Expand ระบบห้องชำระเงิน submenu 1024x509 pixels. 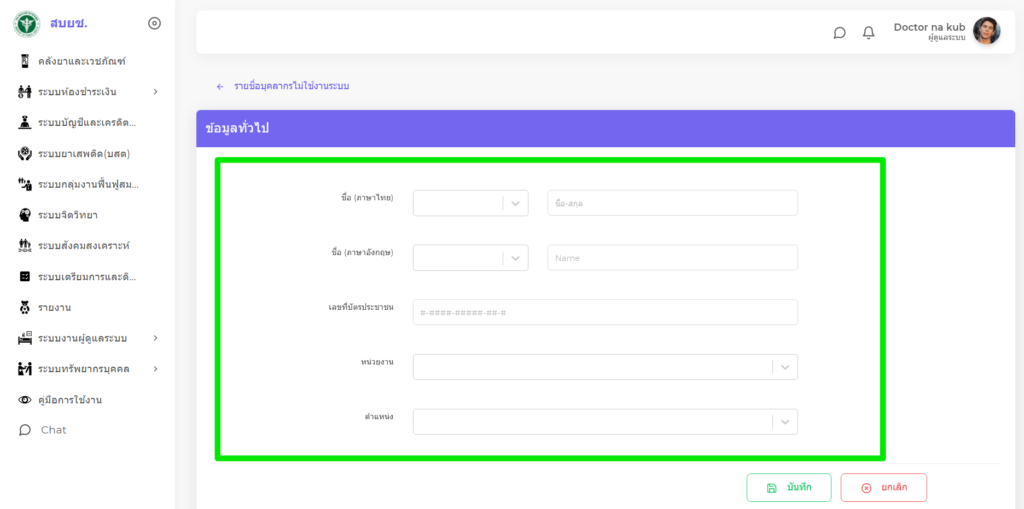tap(155, 92)
